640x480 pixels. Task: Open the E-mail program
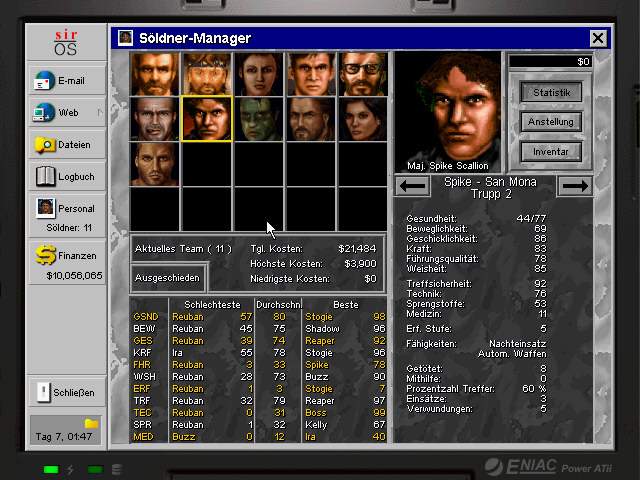click(x=67, y=80)
